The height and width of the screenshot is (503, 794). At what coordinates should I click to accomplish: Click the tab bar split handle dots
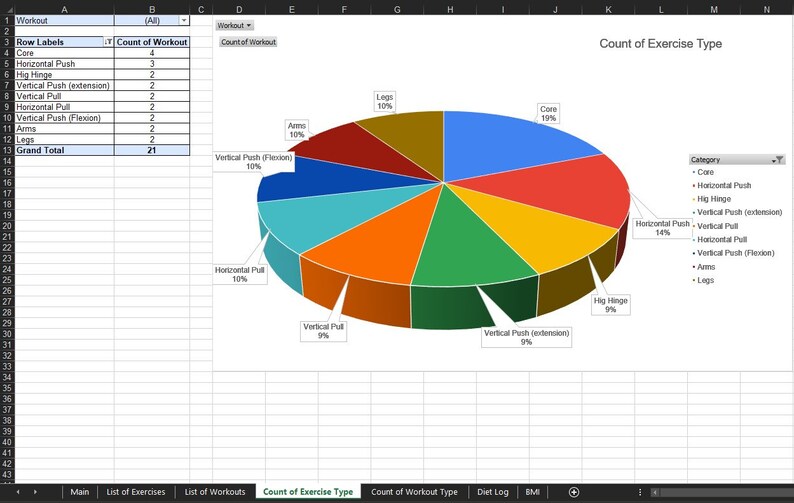(x=640, y=492)
